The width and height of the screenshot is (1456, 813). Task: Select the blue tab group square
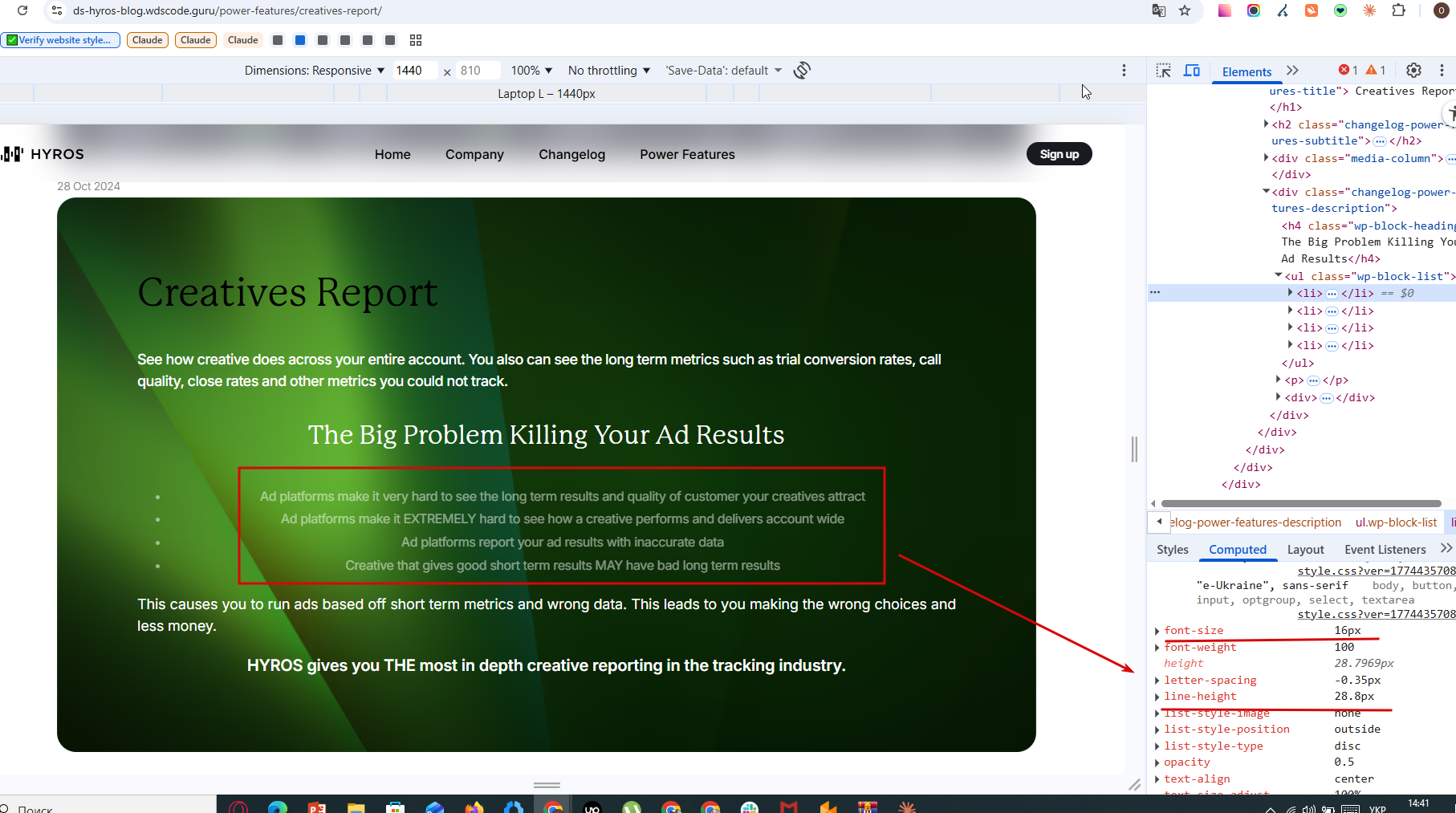pyautogui.click(x=300, y=40)
